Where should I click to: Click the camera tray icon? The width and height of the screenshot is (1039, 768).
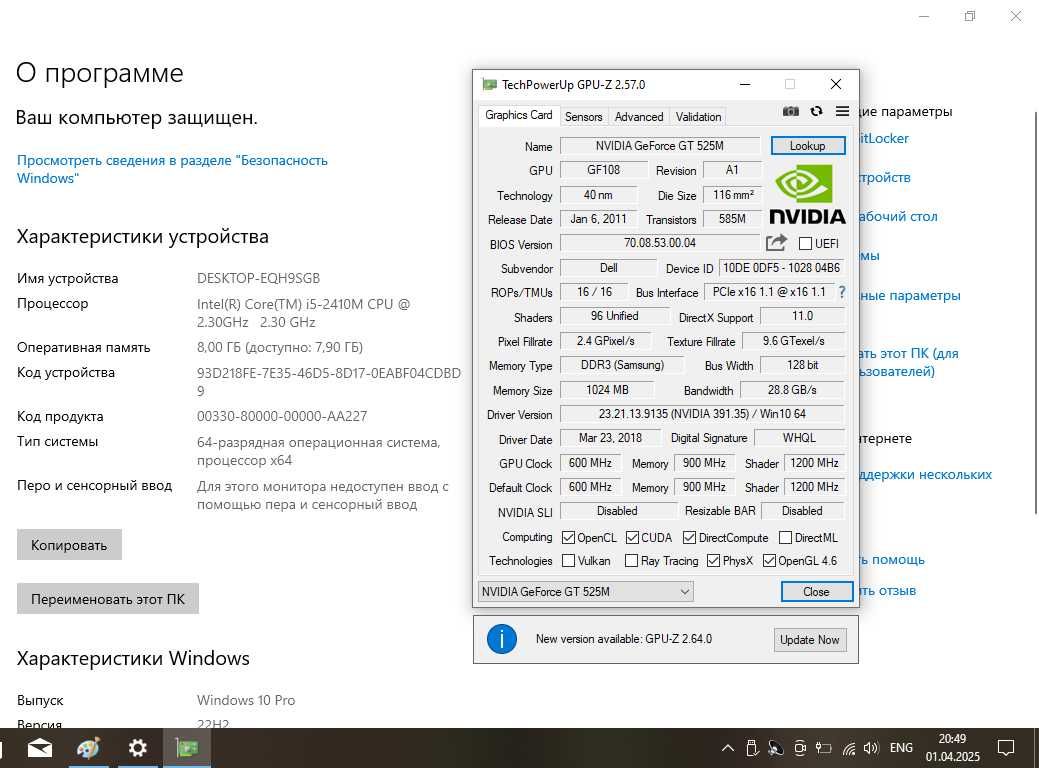(800, 748)
